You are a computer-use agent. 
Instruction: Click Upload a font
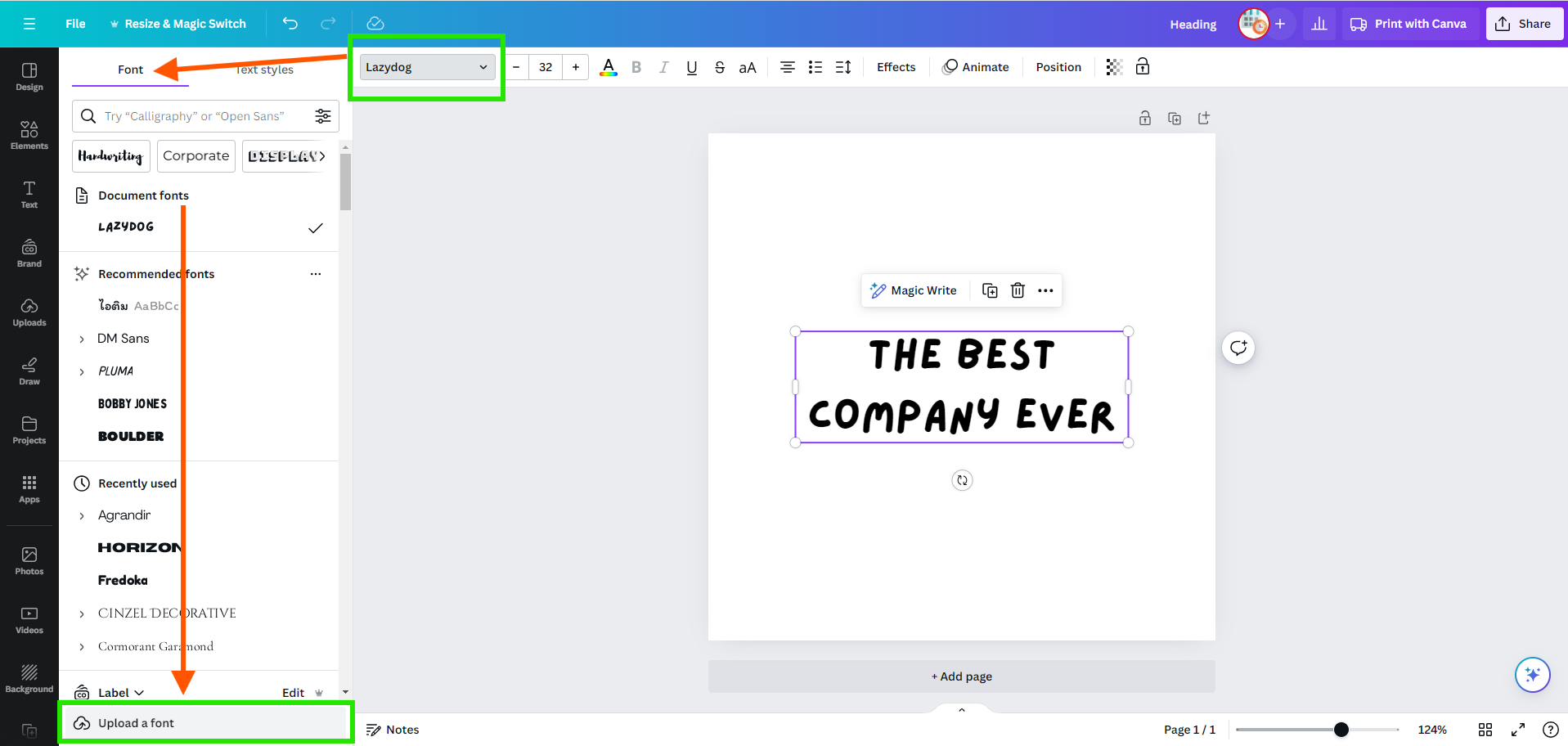(x=136, y=723)
